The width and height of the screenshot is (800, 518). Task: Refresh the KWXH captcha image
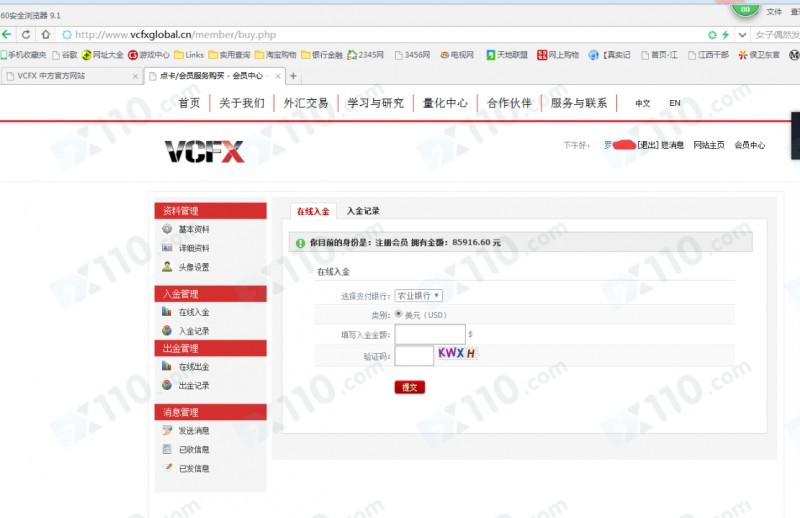pyautogui.click(x=457, y=353)
